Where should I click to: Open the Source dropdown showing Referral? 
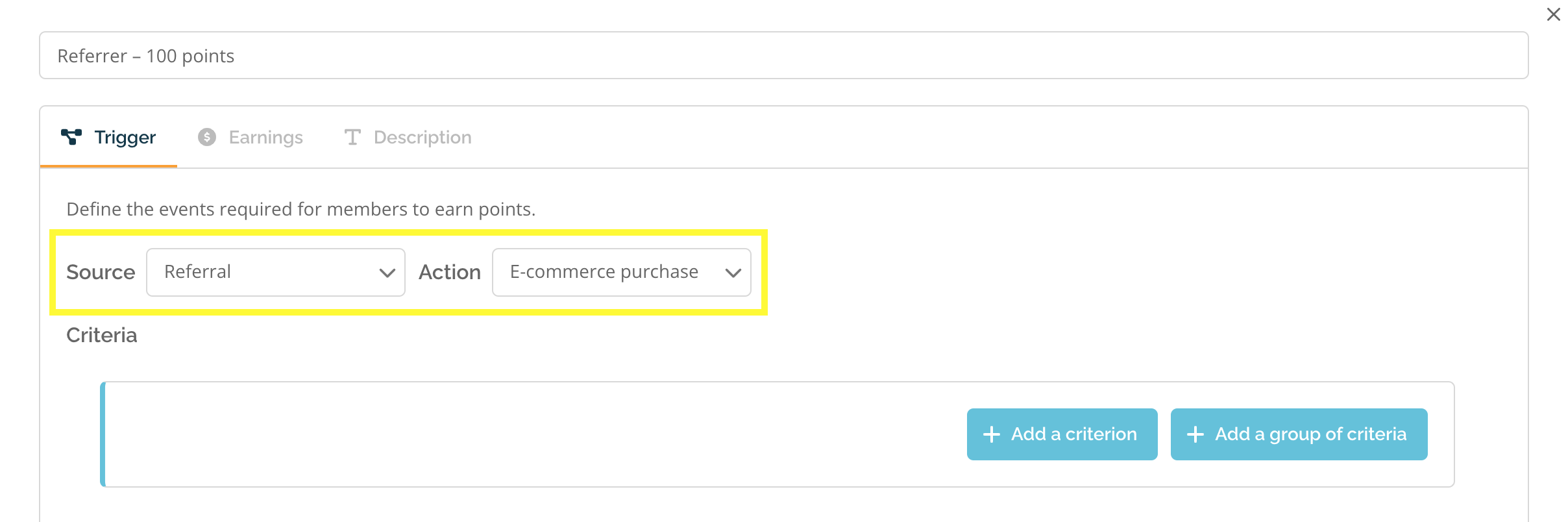[276, 272]
